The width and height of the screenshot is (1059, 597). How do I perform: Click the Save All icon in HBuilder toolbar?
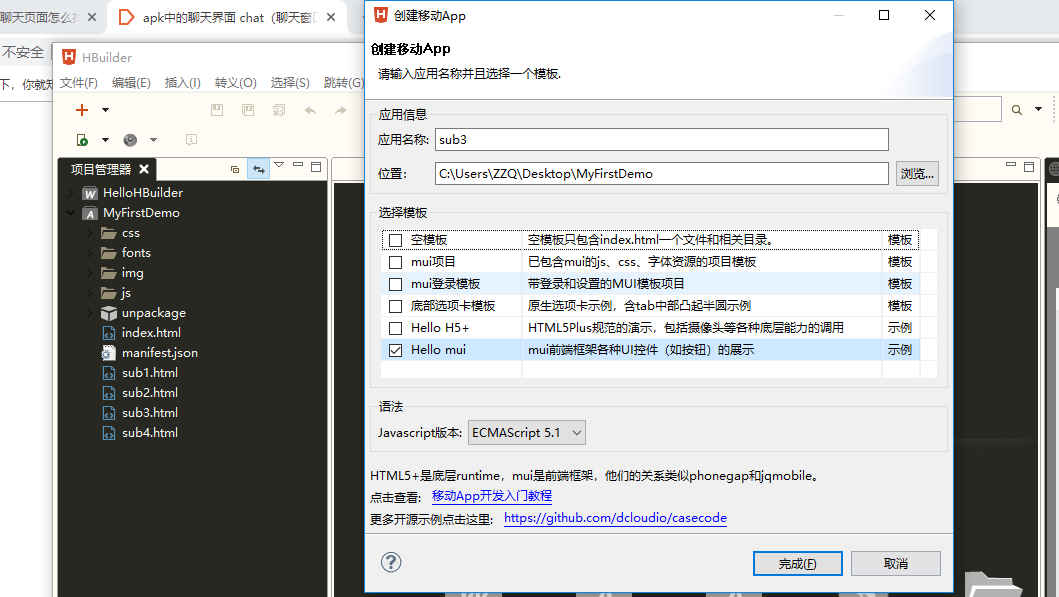pos(248,110)
